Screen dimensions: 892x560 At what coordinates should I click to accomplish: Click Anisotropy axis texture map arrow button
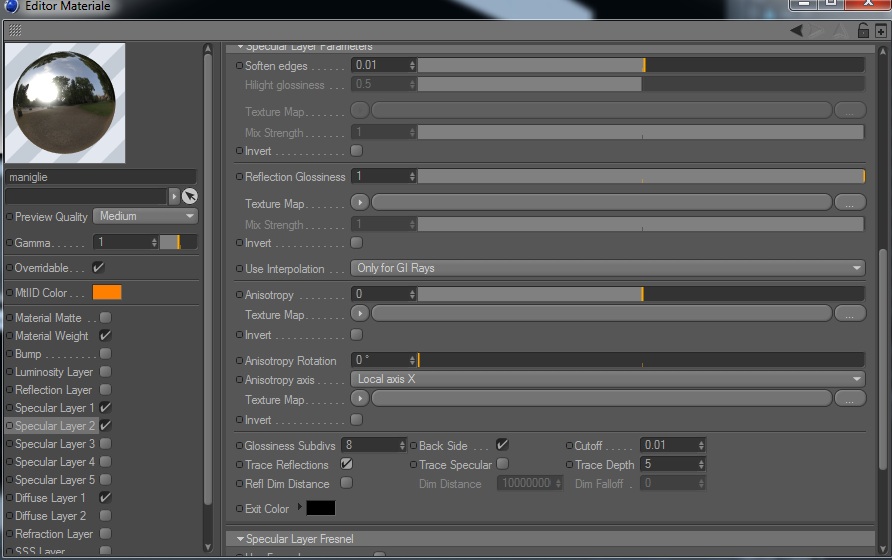(x=360, y=398)
